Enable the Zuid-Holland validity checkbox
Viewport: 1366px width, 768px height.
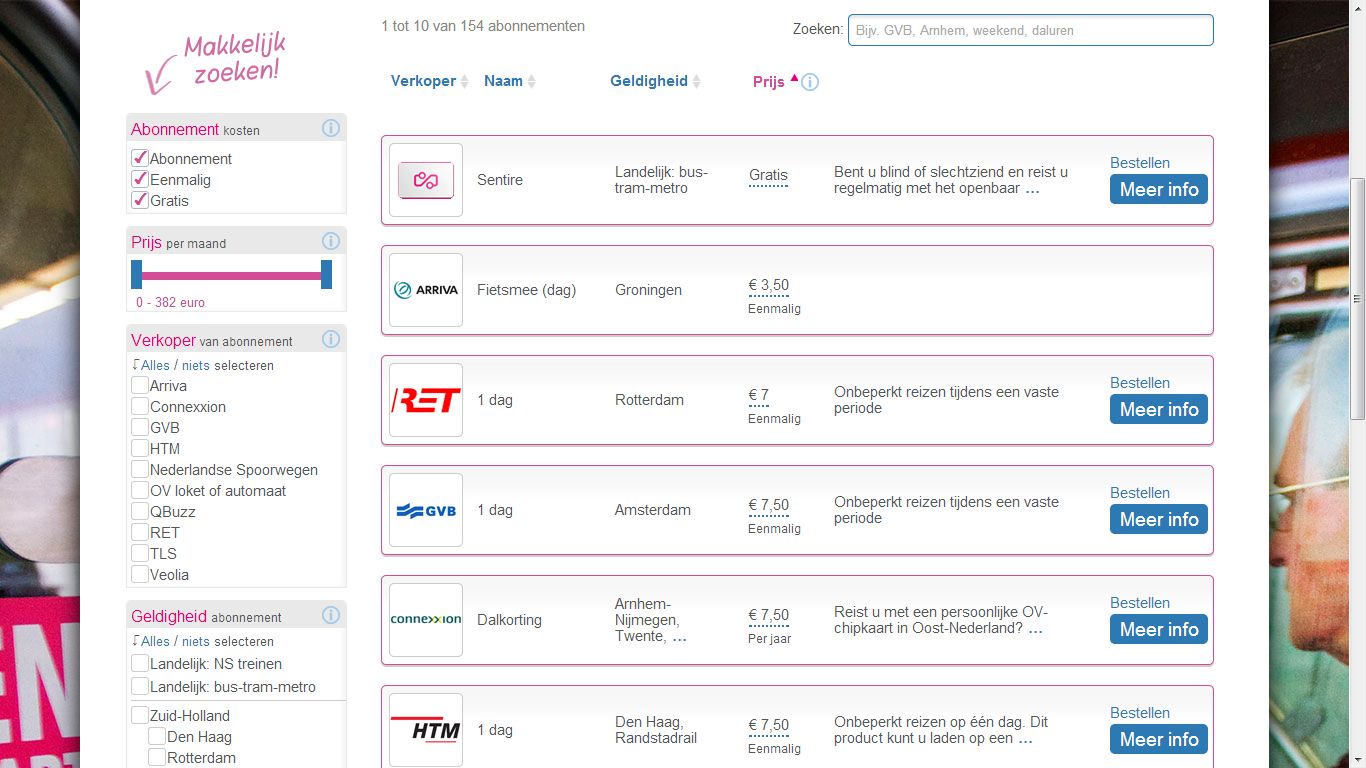(x=140, y=715)
